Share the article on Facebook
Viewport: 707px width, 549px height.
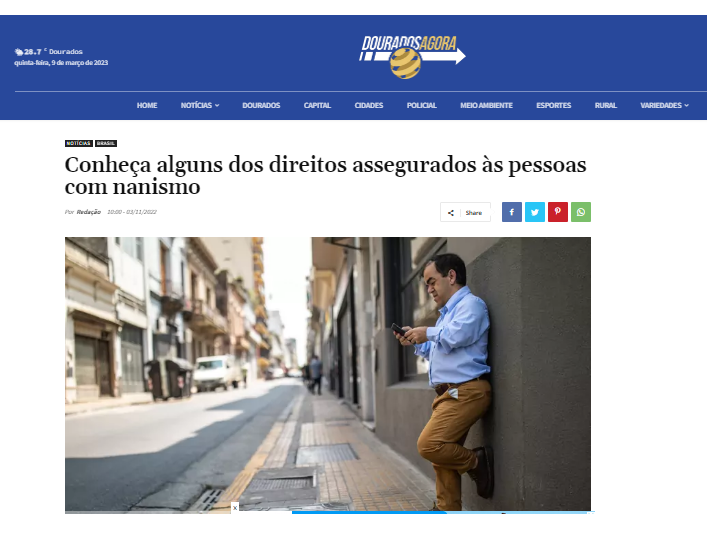pos(512,212)
